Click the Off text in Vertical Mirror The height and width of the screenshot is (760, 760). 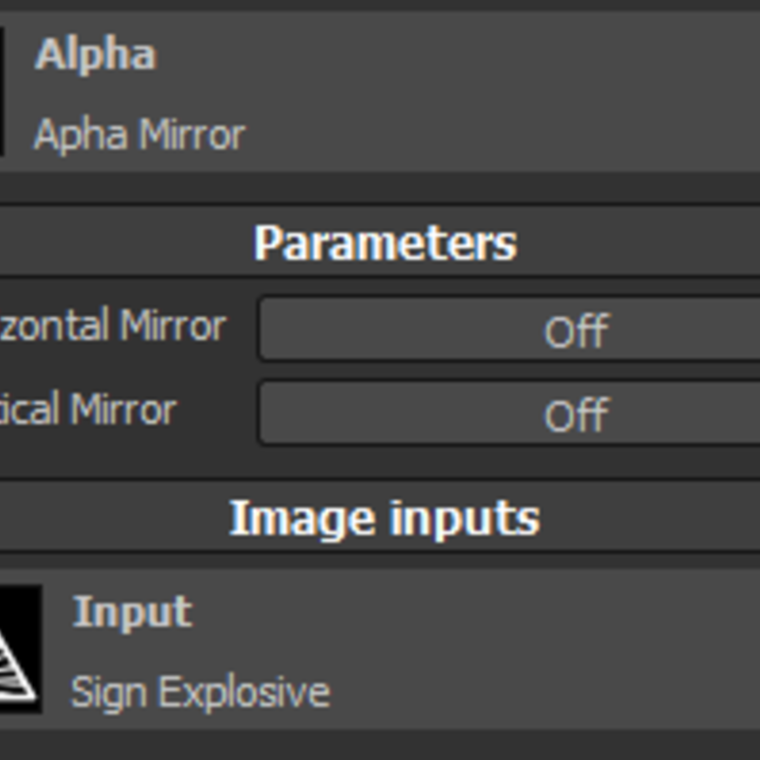click(x=576, y=415)
